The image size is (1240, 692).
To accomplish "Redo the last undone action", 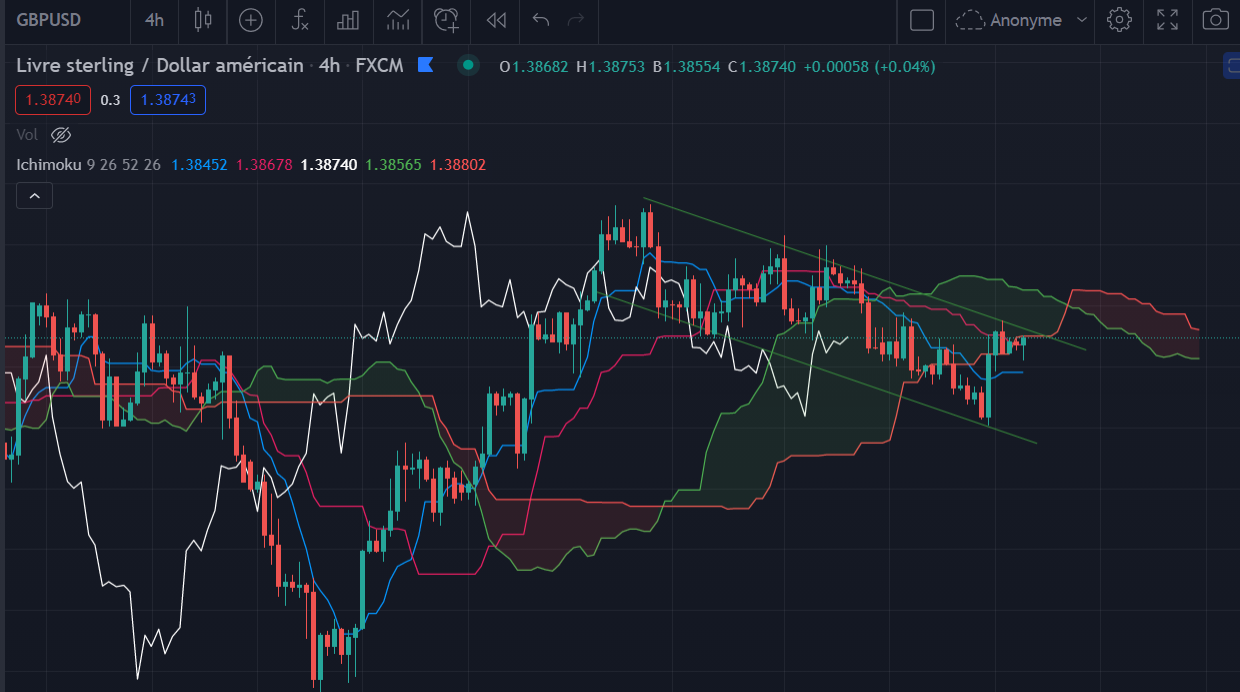I will click(575, 20).
